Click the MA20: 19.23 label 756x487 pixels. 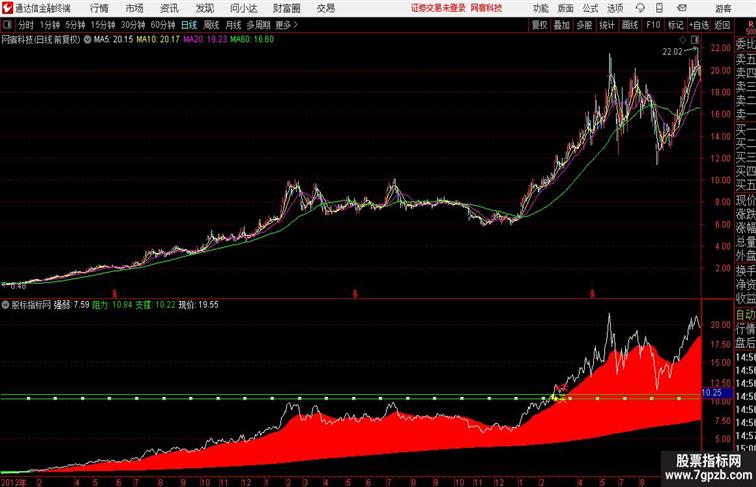pos(204,40)
